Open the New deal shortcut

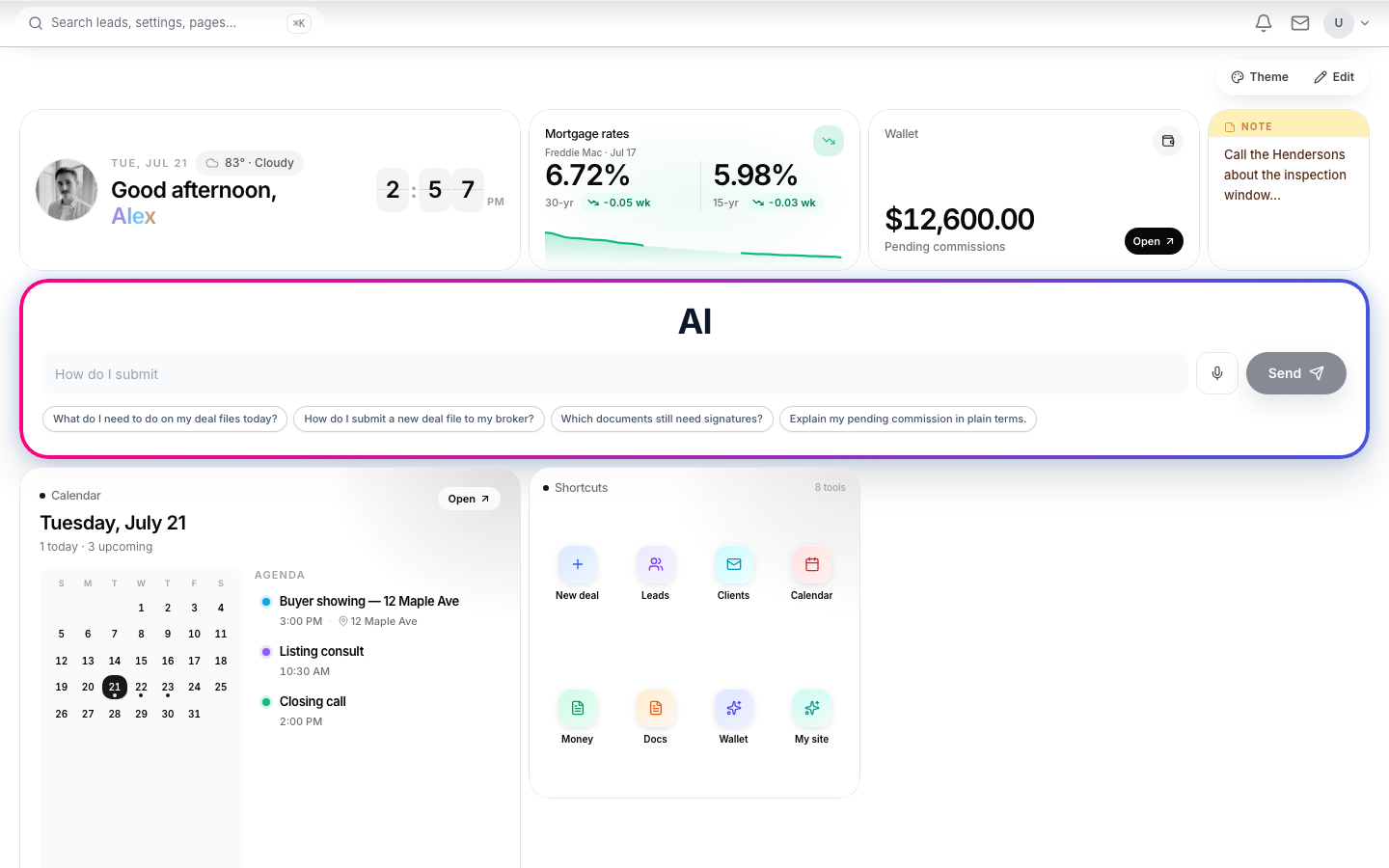(577, 573)
